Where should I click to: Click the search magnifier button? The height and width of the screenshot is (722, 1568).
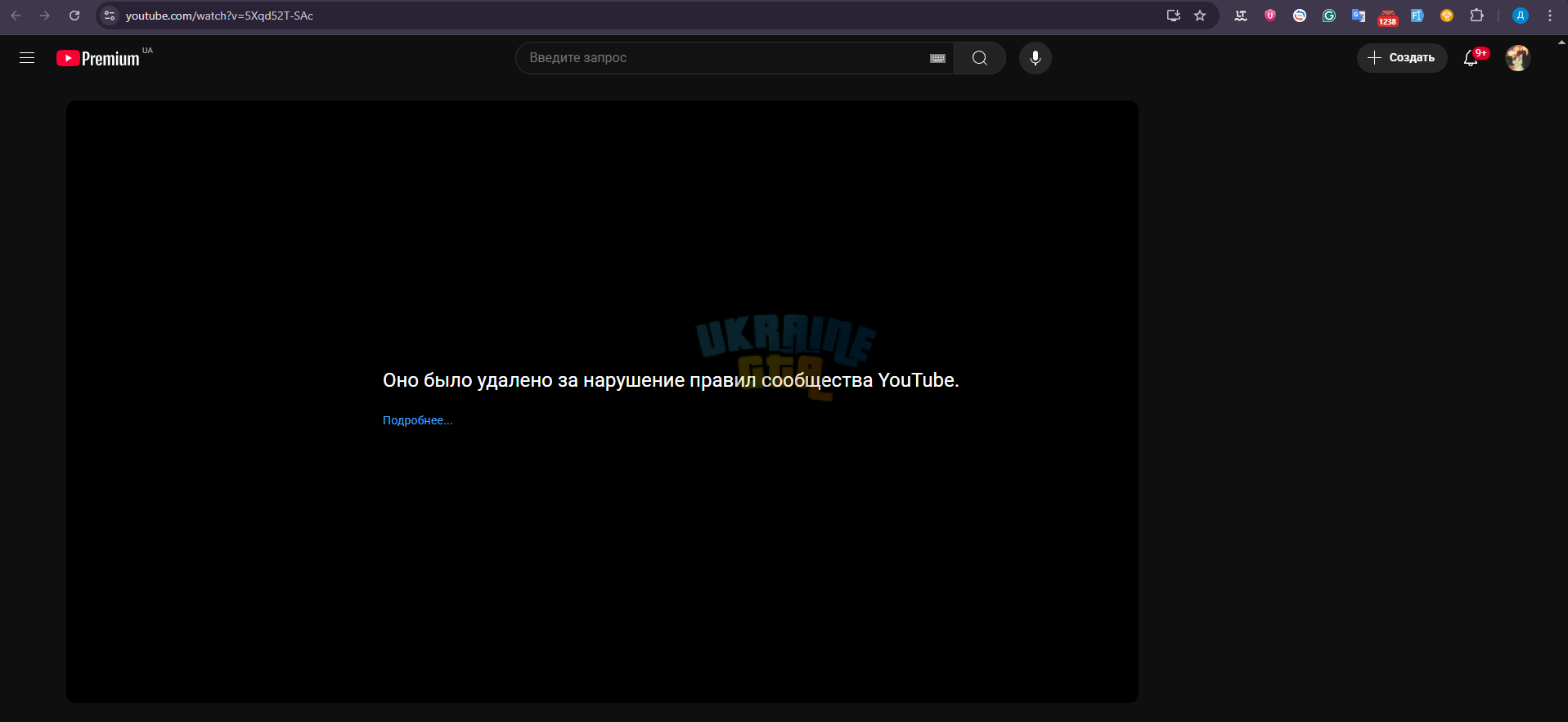979,58
